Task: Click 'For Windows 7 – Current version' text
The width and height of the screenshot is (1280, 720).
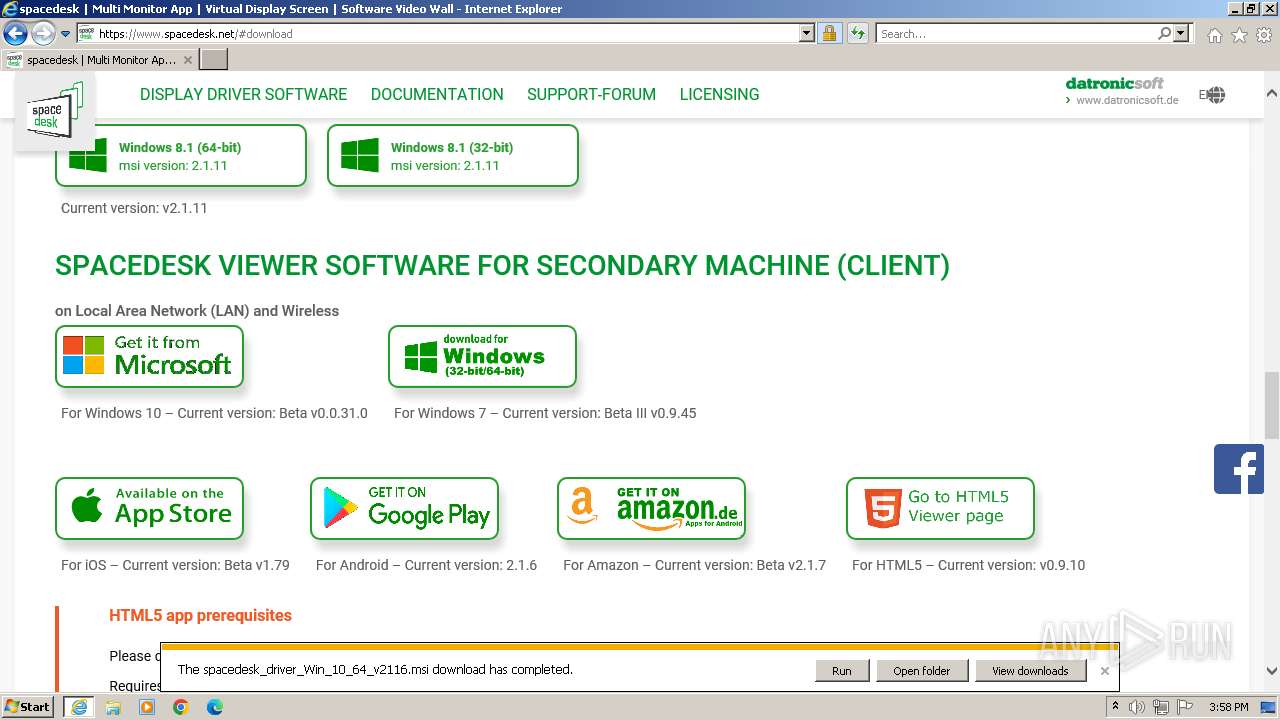Action: [545, 413]
